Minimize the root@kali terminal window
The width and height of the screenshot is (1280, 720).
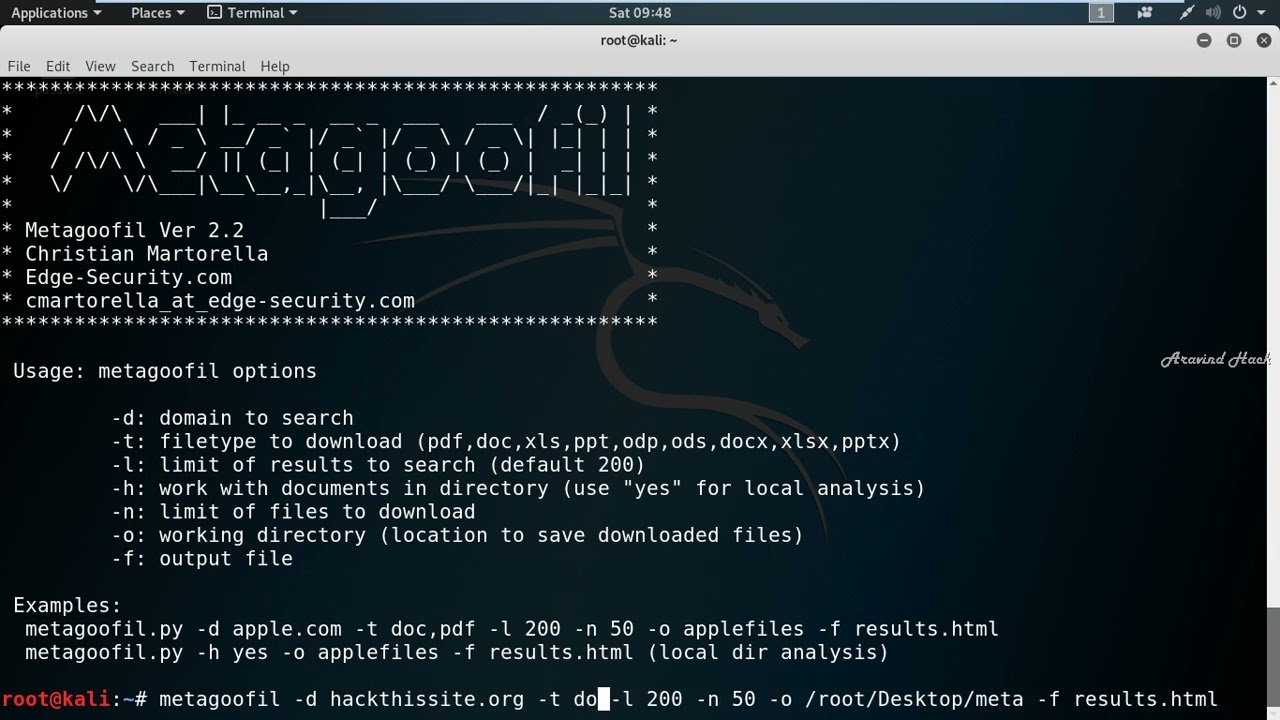[1204, 40]
